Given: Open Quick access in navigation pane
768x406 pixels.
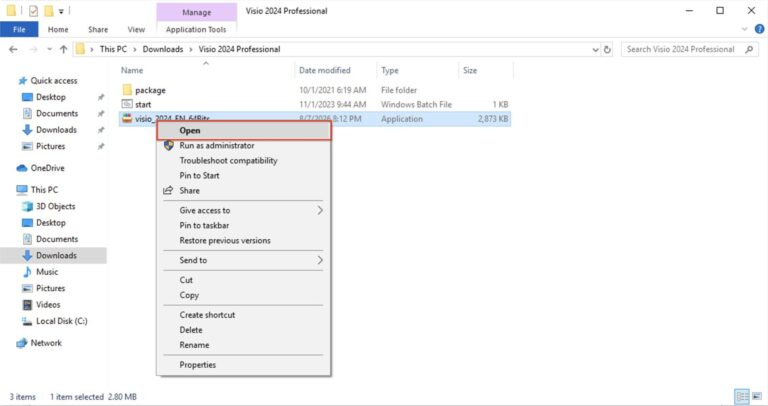Looking at the screenshot, I should click(54, 81).
